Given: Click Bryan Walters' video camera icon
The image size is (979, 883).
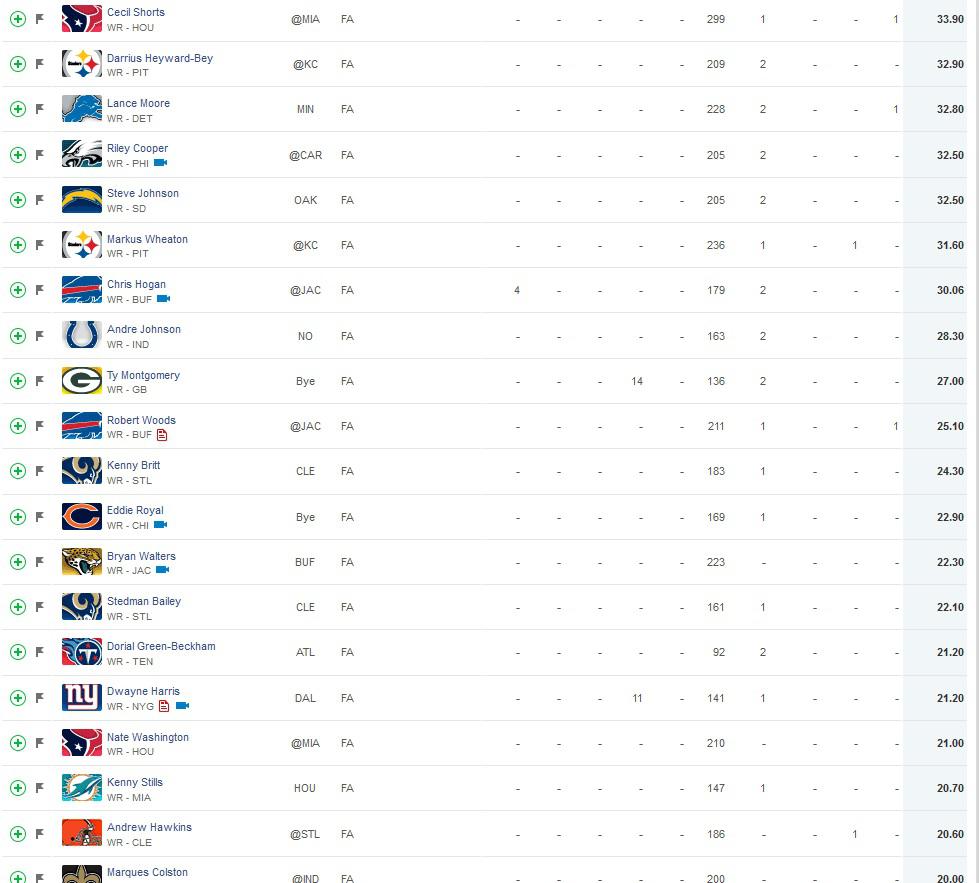Looking at the screenshot, I should (162, 570).
